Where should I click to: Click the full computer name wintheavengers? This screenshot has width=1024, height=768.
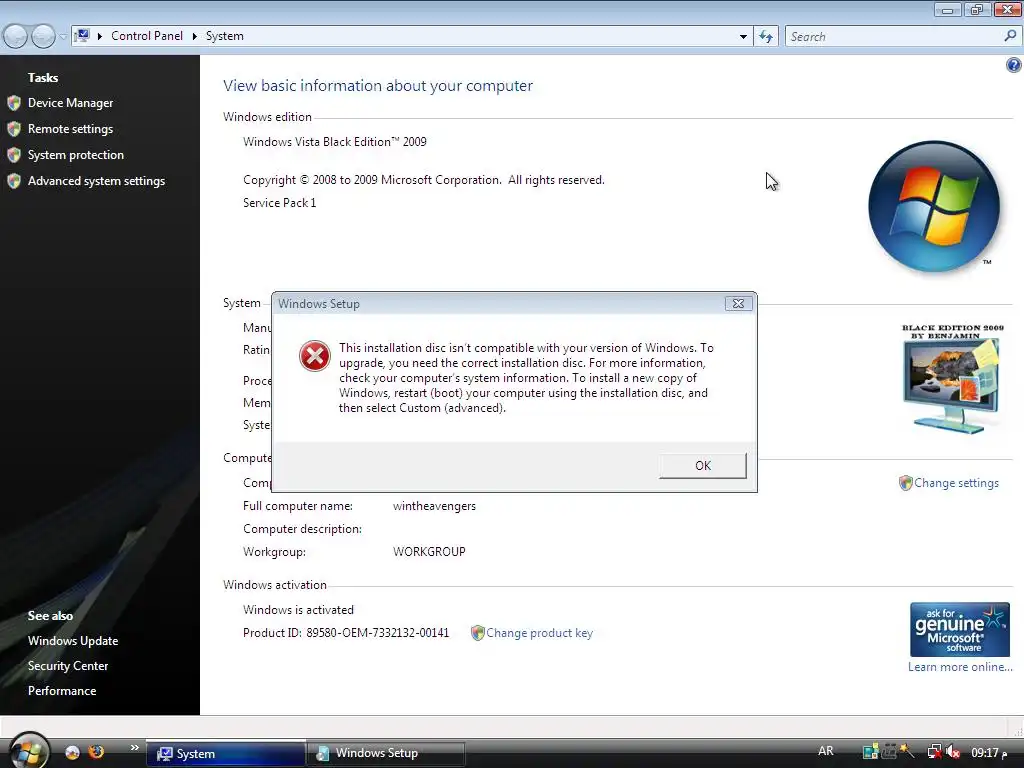(434, 506)
